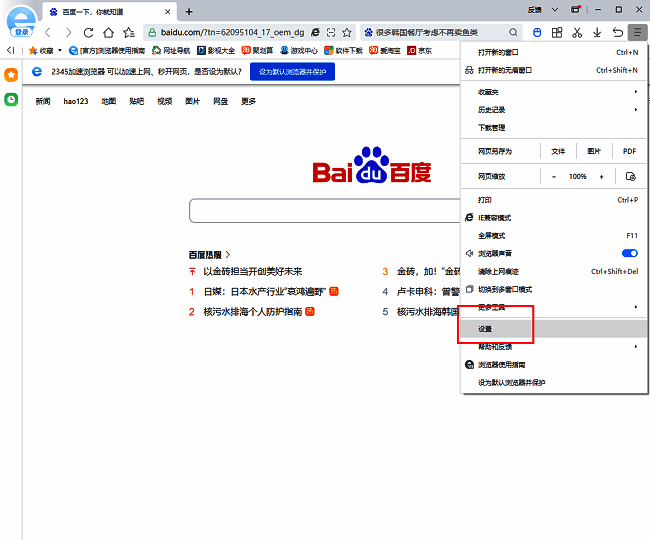Click set as default browser blue button
This screenshot has height=540, width=650.
pyautogui.click(x=292, y=72)
